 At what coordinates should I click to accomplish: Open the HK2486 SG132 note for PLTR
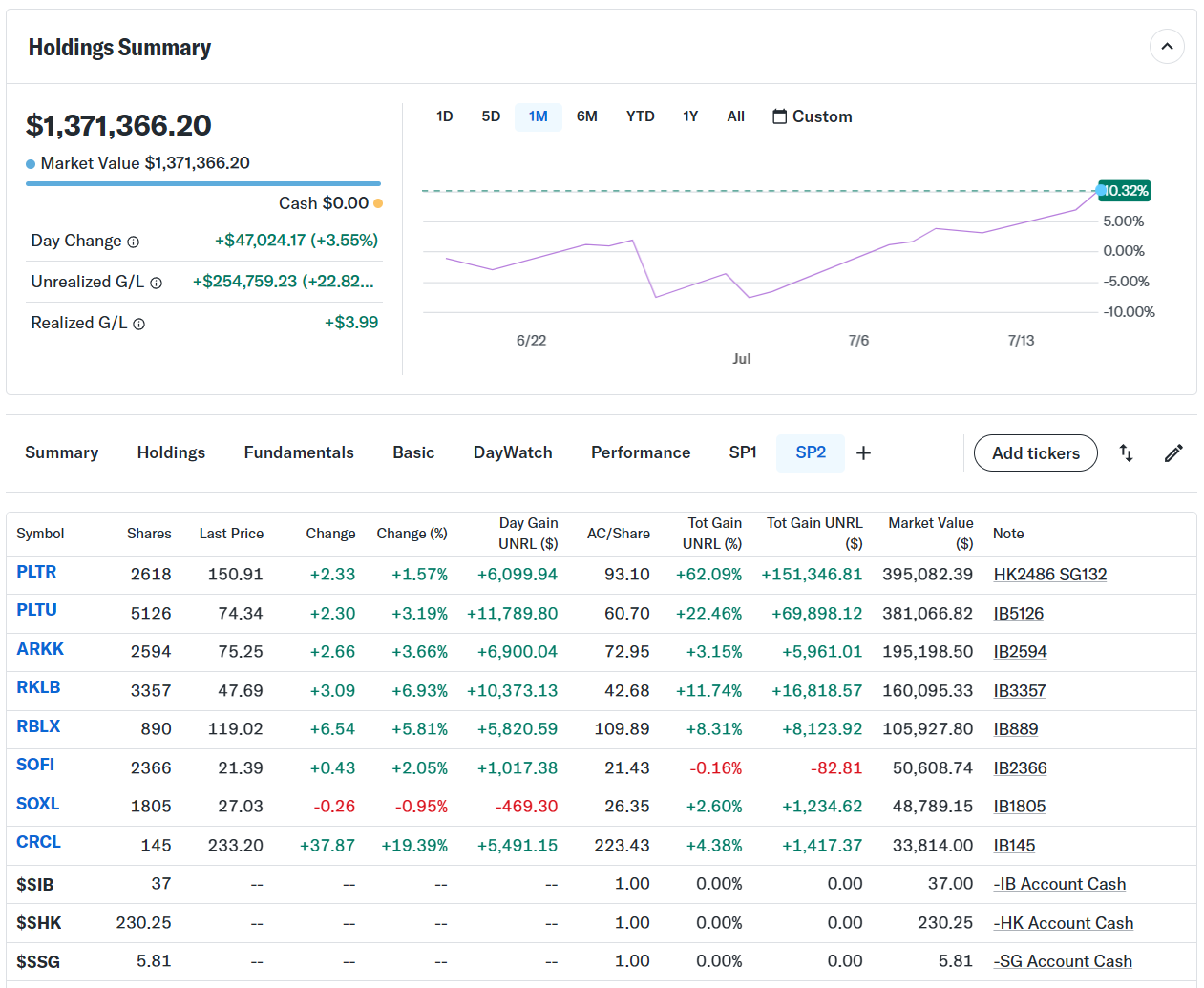[x=1049, y=575]
